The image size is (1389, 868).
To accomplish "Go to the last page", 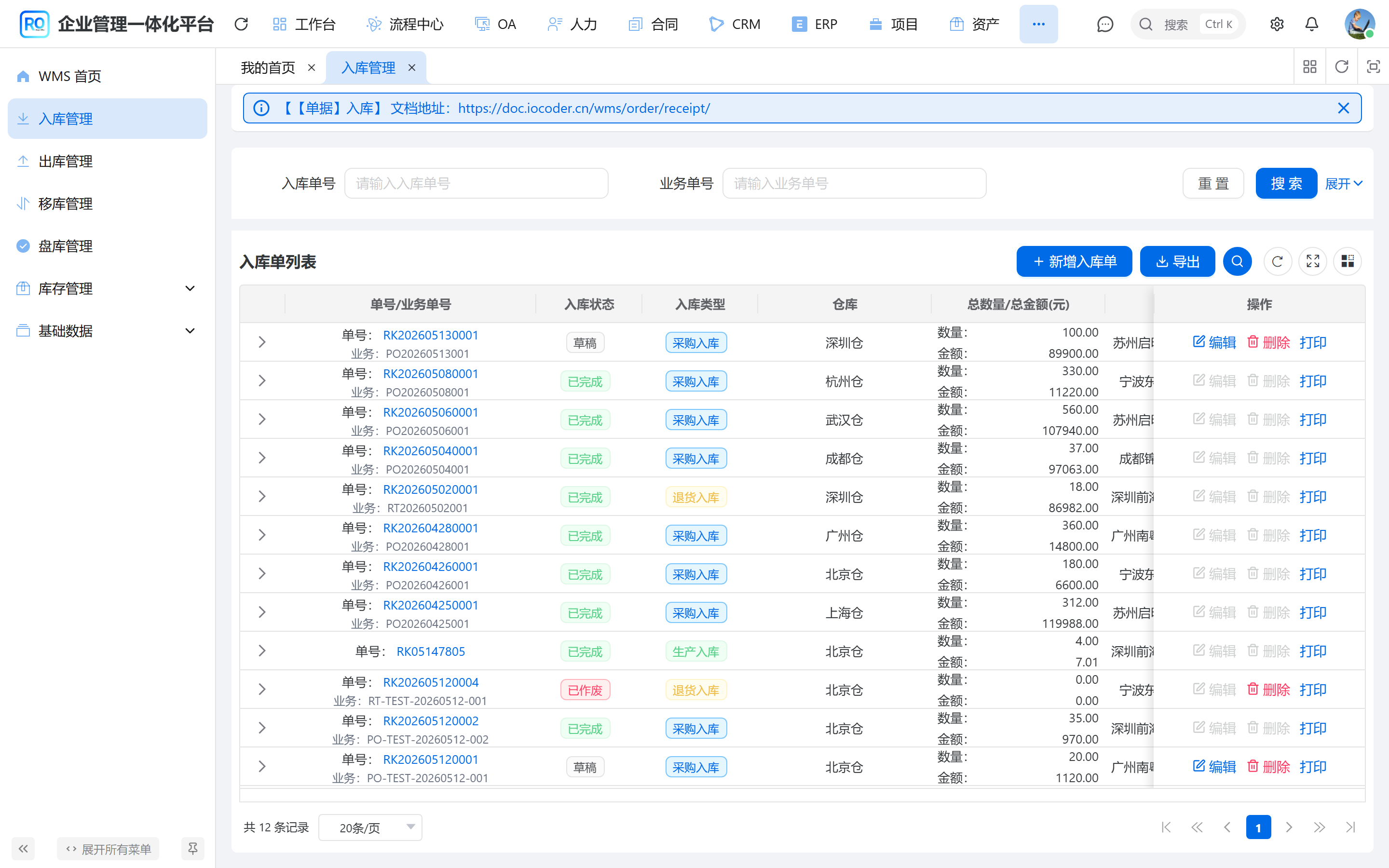I will click(1350, 827).
